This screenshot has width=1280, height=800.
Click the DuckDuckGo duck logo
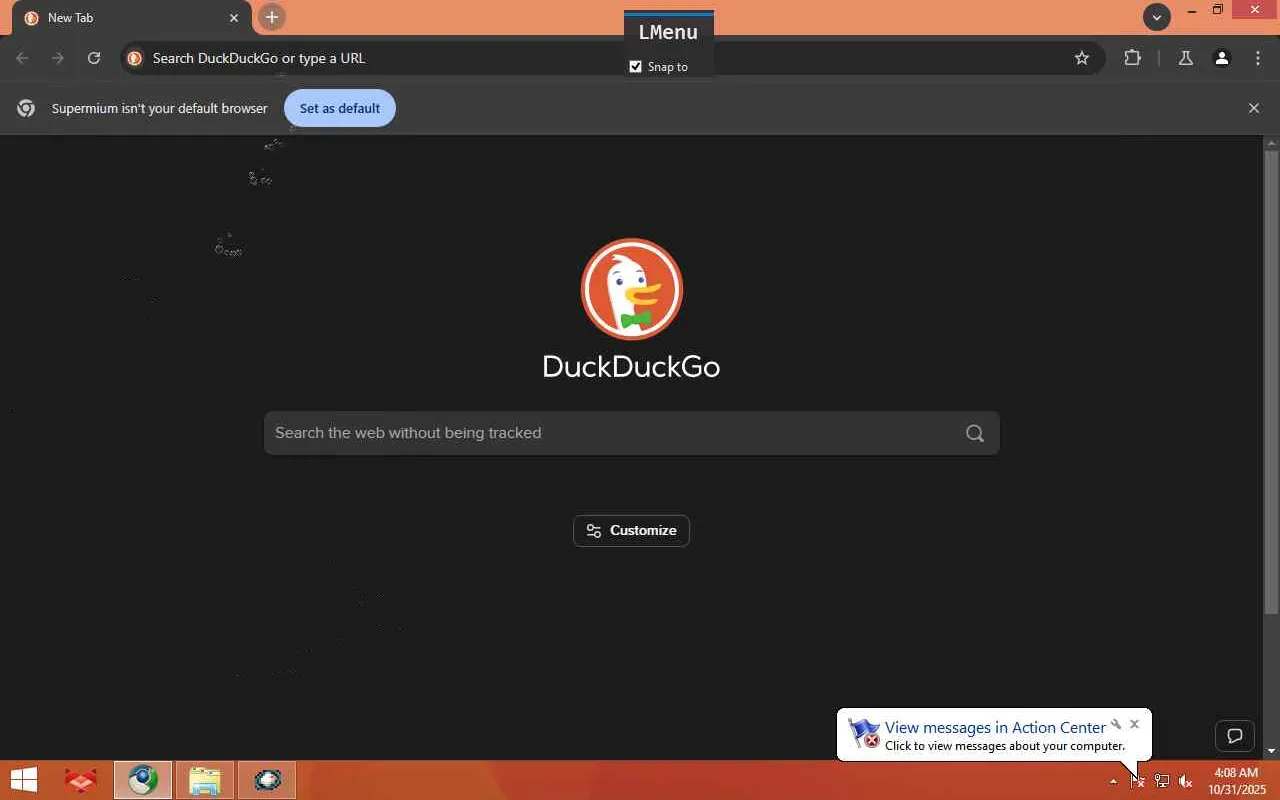coord(632,289)
